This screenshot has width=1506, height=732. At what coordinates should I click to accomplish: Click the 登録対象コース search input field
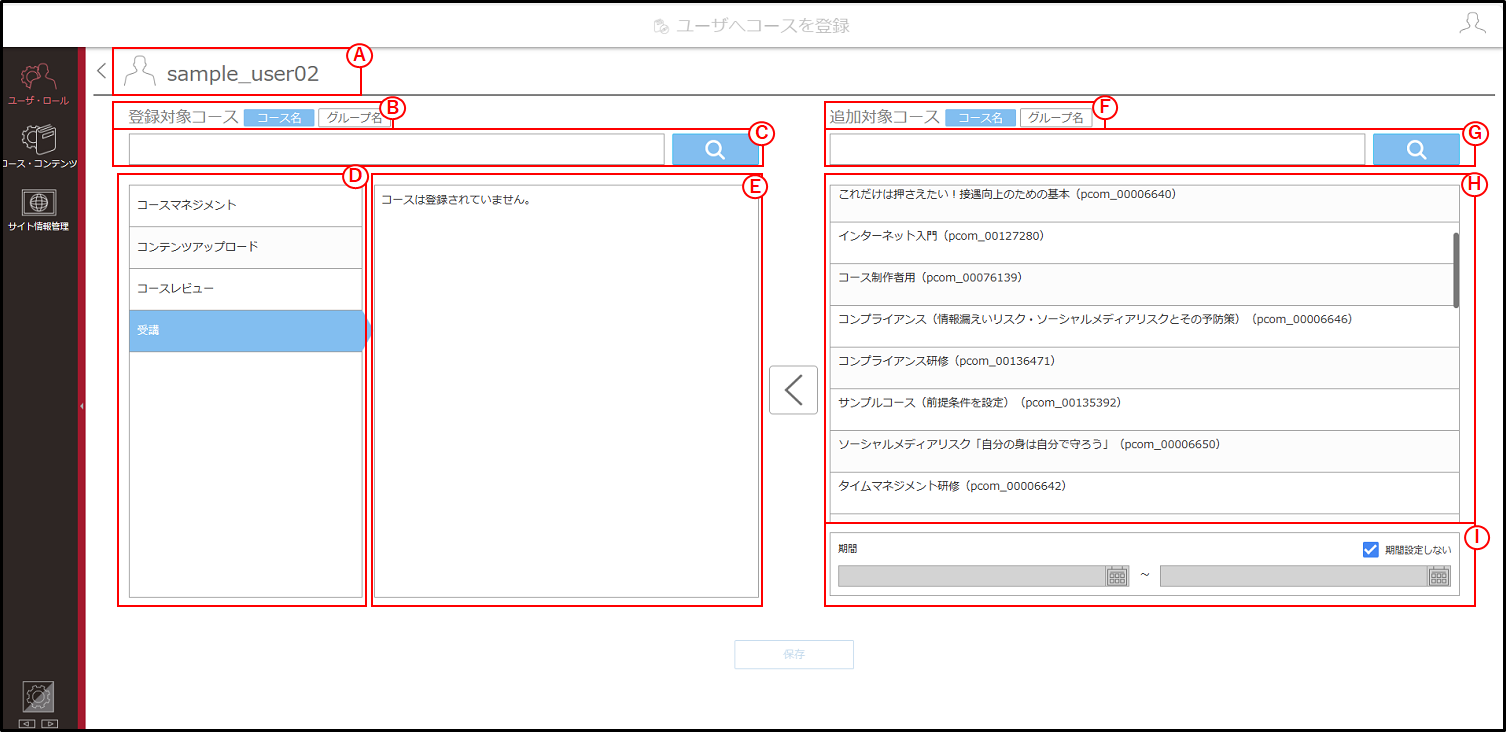[x=397, y=149]
